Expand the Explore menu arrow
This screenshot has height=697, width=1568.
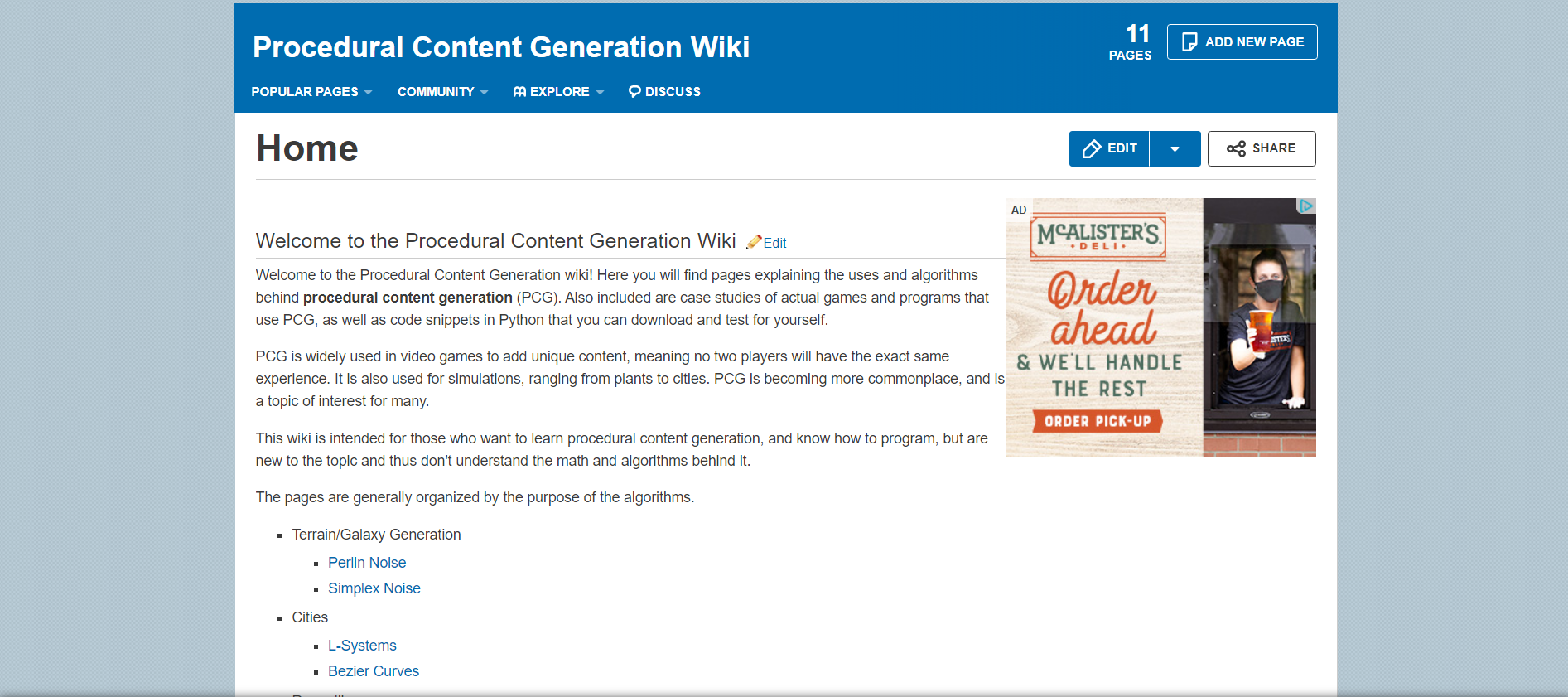coord(600,92)
